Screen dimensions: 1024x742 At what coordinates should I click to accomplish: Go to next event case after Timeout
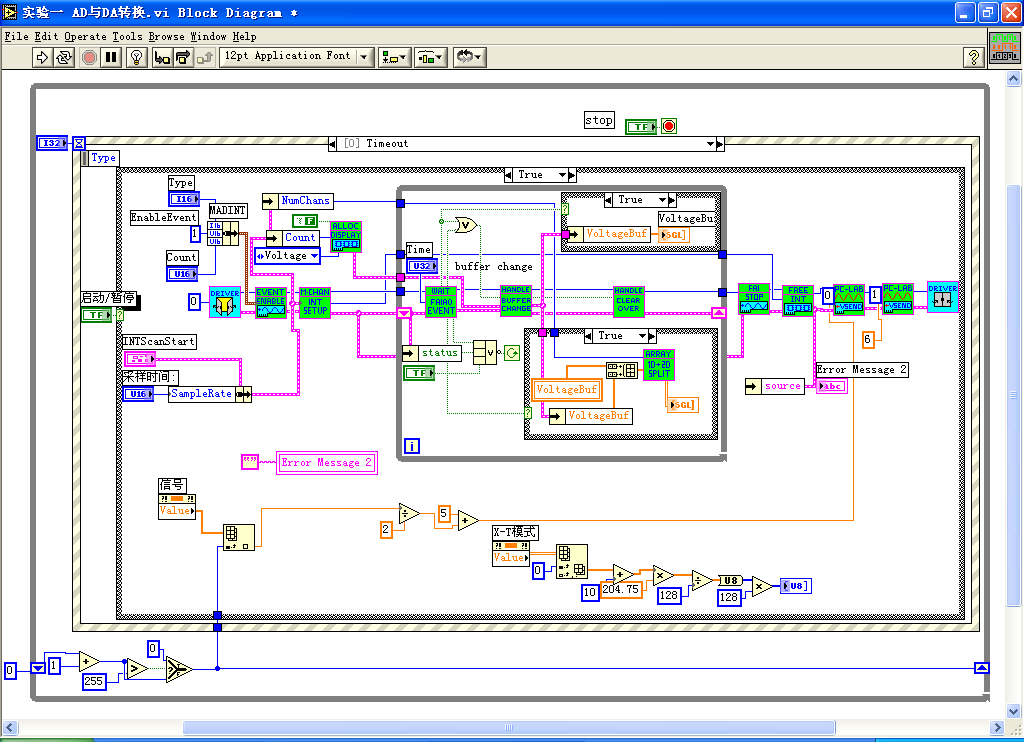pos(716,144)
